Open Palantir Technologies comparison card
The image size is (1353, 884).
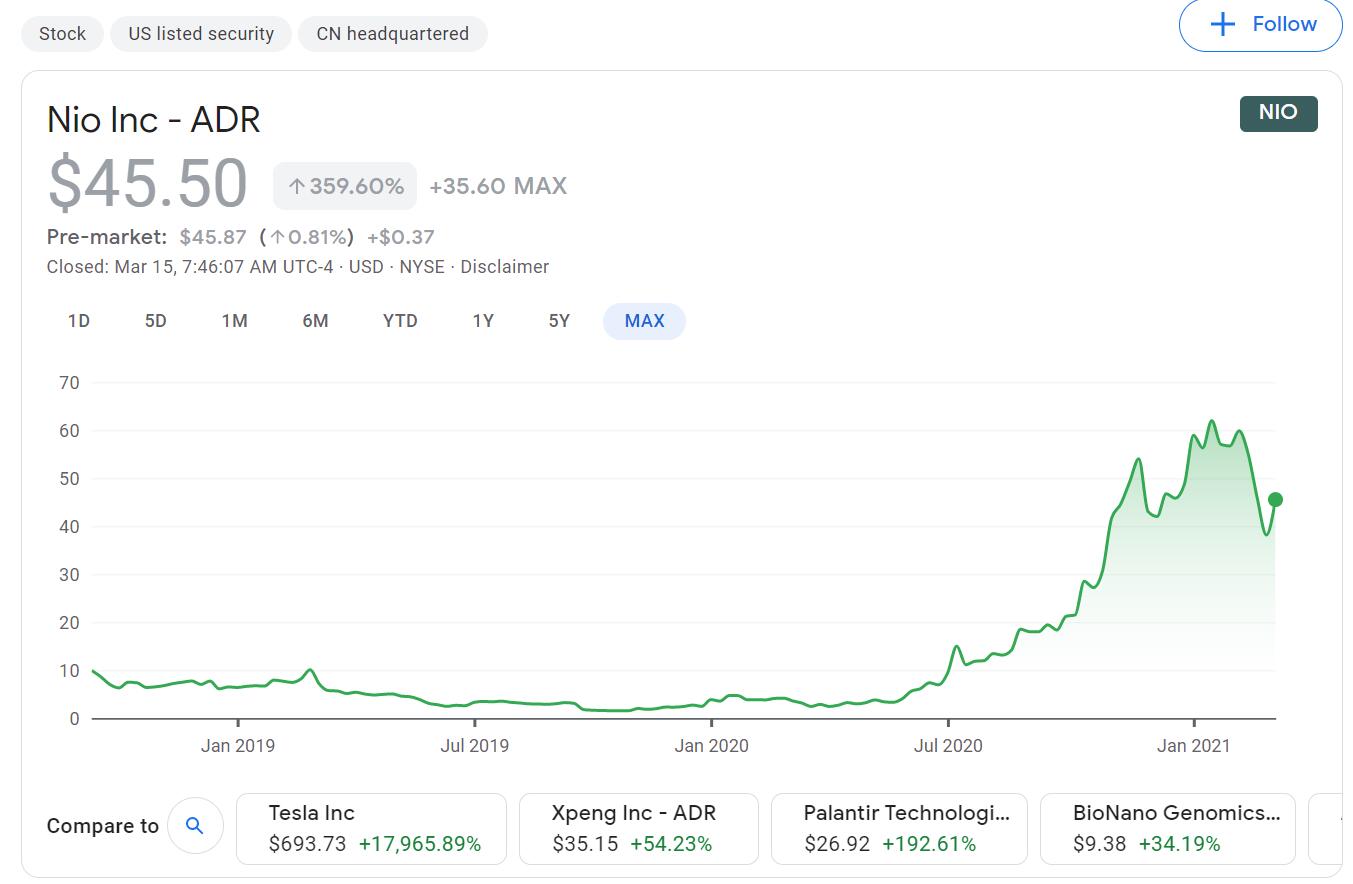coord(899,829)
